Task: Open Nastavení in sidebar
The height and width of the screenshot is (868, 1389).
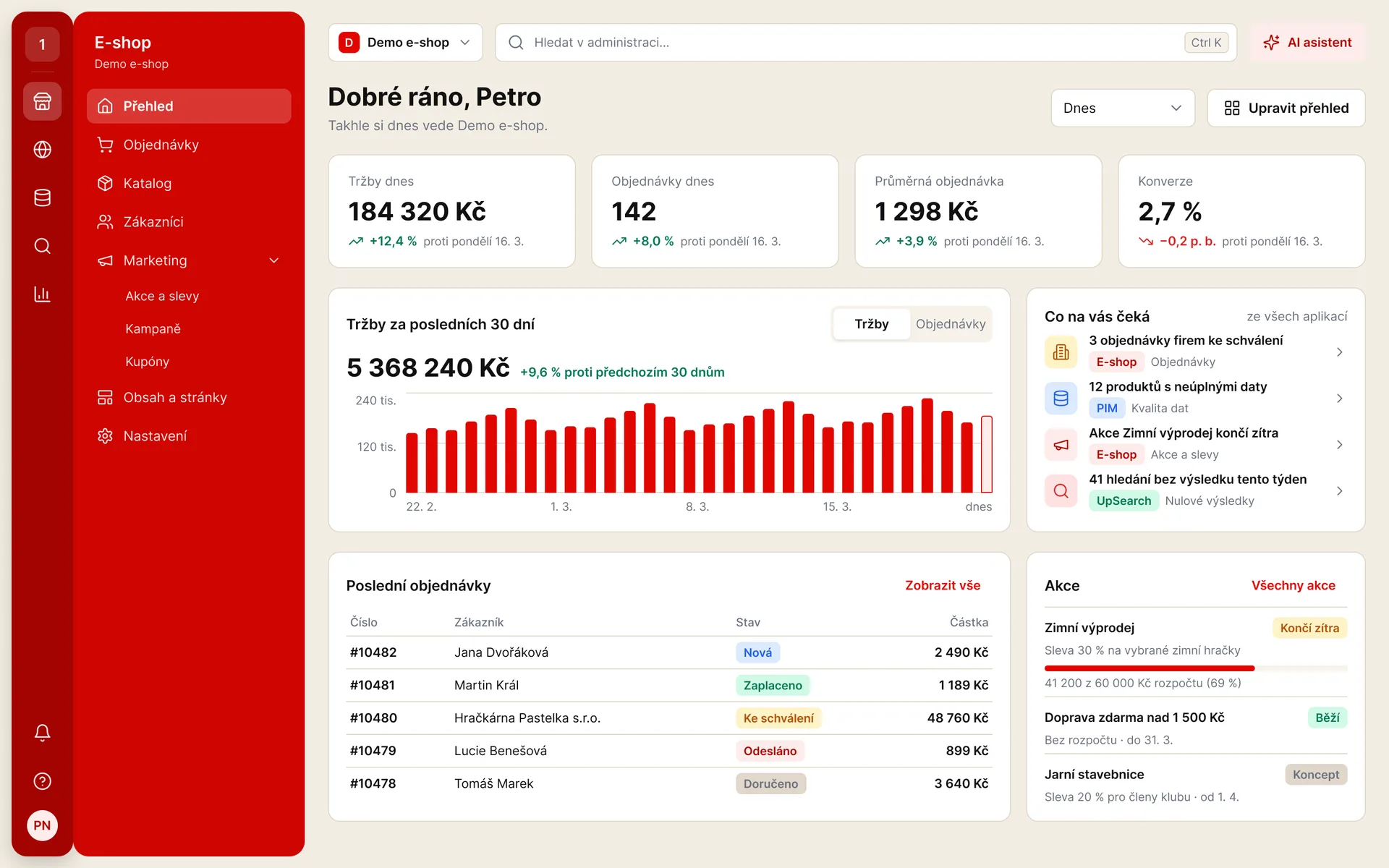Action: [189, 436]
